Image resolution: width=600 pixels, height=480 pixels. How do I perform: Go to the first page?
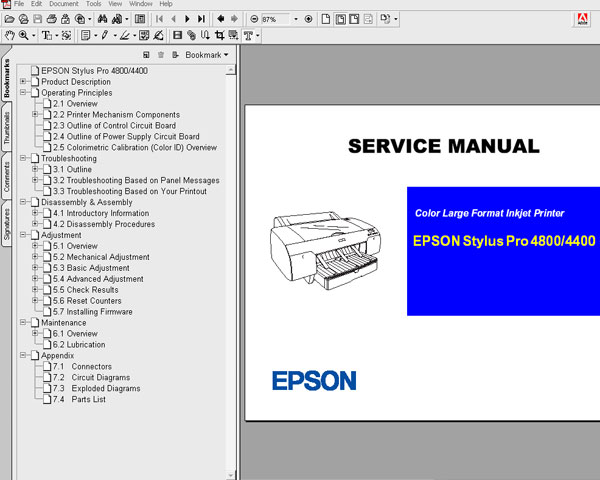(160, 19)
